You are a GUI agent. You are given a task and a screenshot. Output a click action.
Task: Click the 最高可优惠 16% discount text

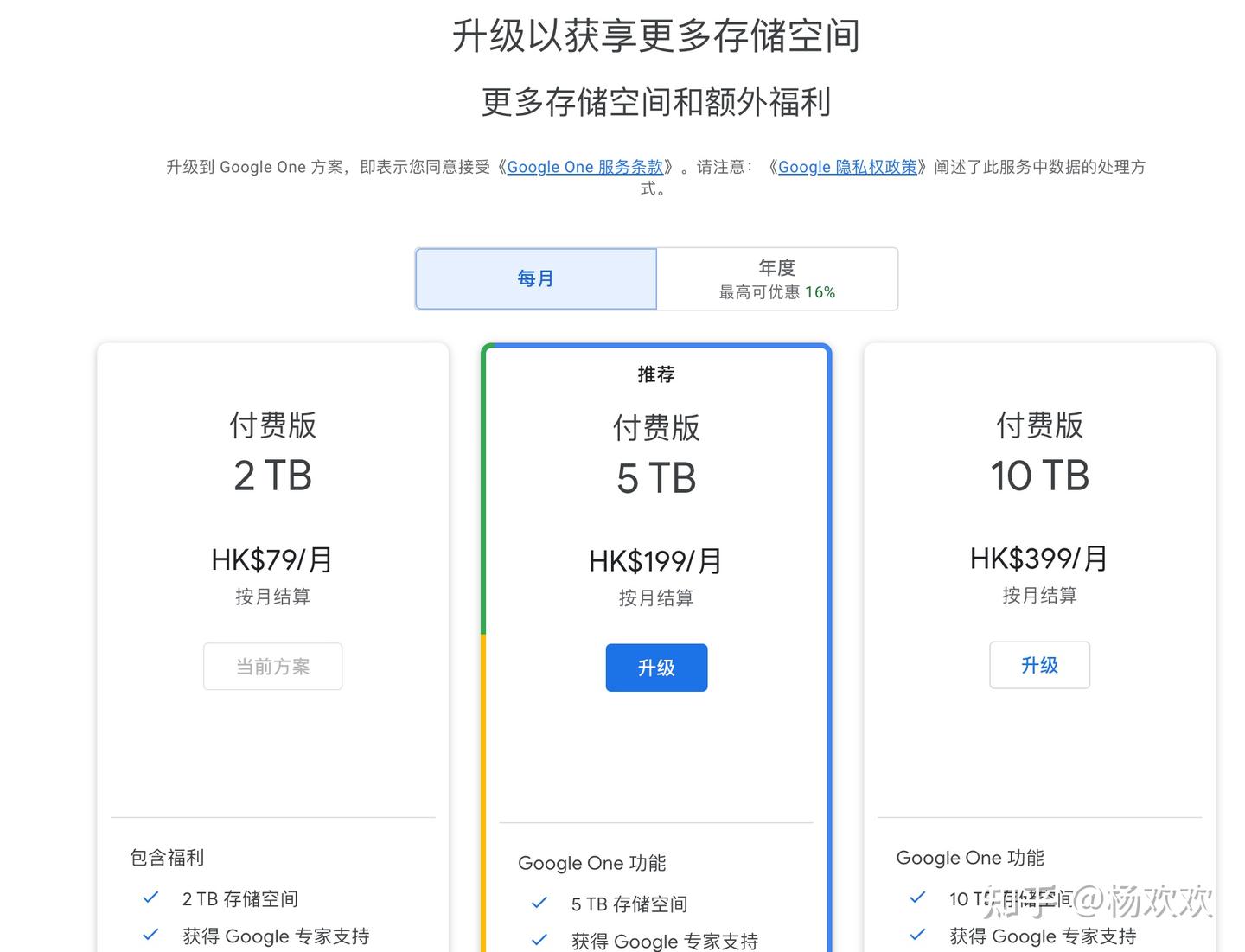pos(775,292)
